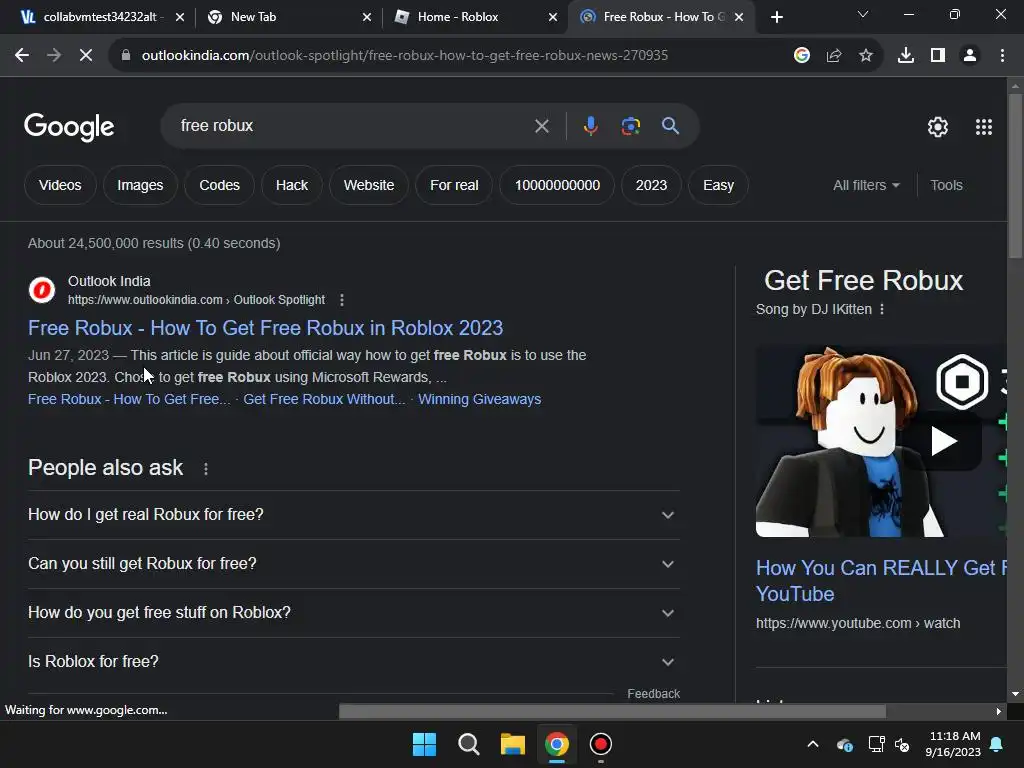Image resolution: width=1024 pixels, height=768 pixels.
Task: Toggle the Chrome side panel icon
Action: pyautogui.click(x=938, y=56)
